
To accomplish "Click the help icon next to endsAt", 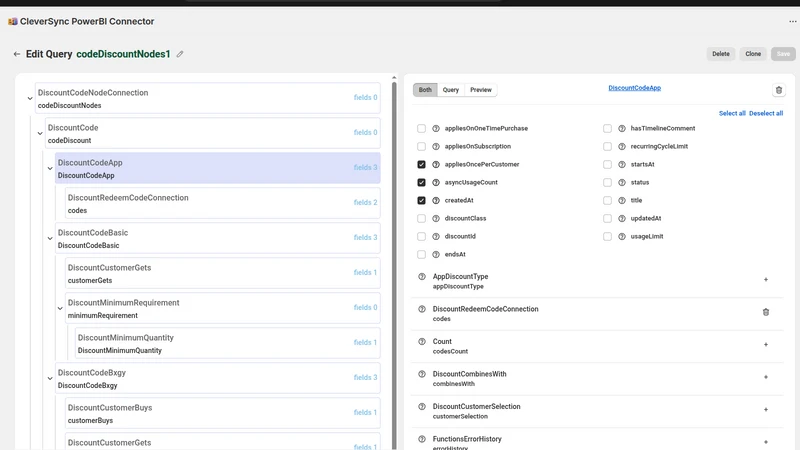I will tap(436, 255).
